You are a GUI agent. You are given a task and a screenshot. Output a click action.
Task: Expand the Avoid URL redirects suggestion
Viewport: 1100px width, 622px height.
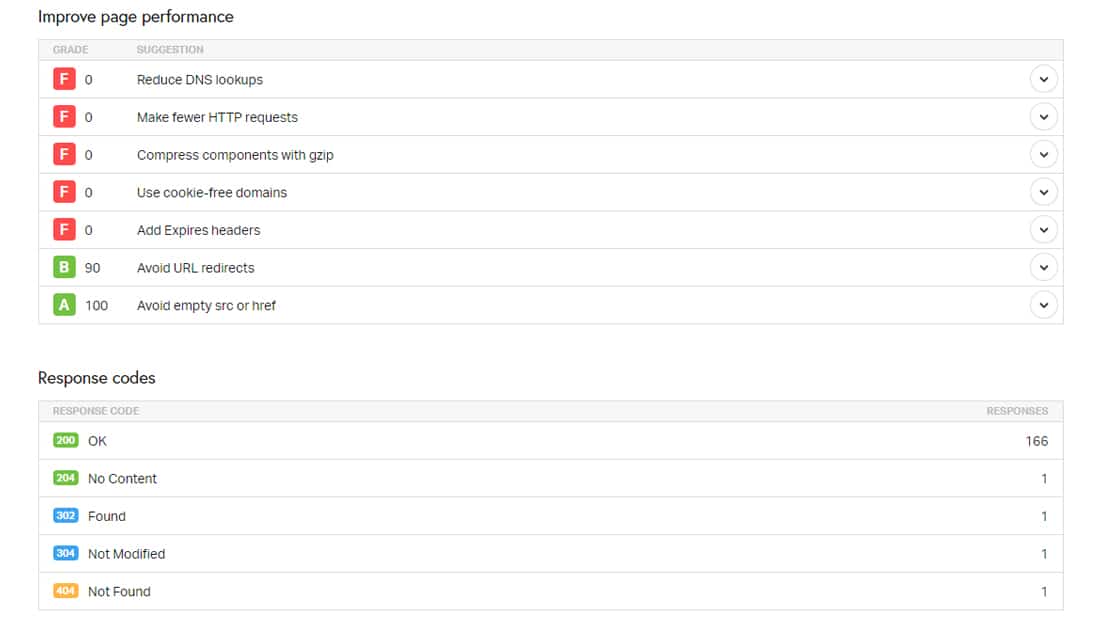[x=1043, y=267]
